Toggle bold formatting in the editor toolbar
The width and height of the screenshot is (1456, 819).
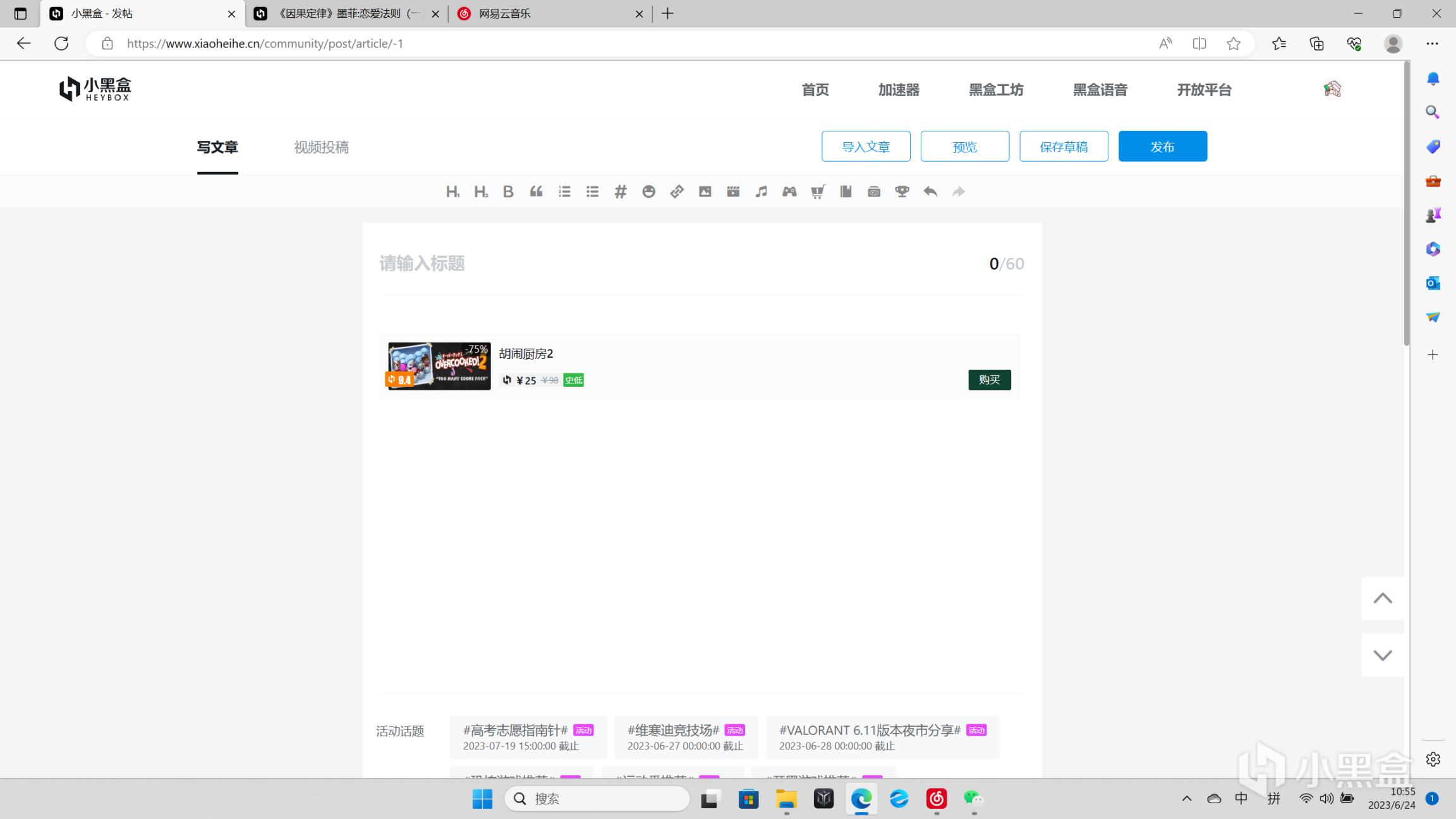[508, 191]
